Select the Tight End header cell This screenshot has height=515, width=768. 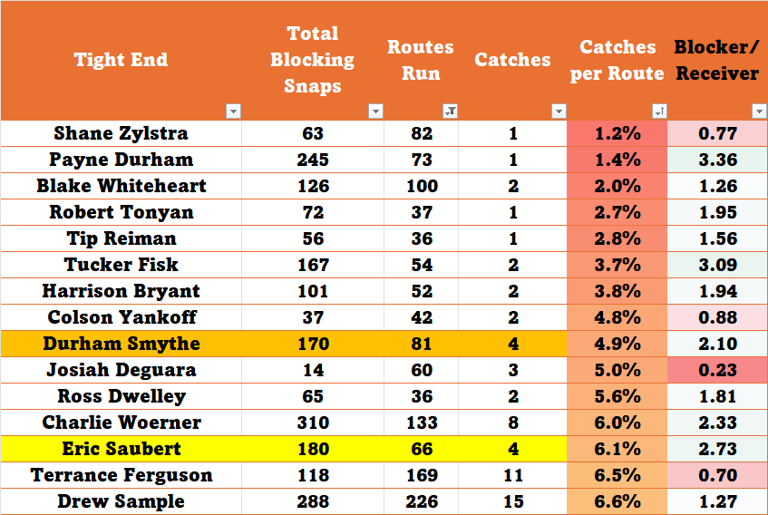click(x=120, y=60)
